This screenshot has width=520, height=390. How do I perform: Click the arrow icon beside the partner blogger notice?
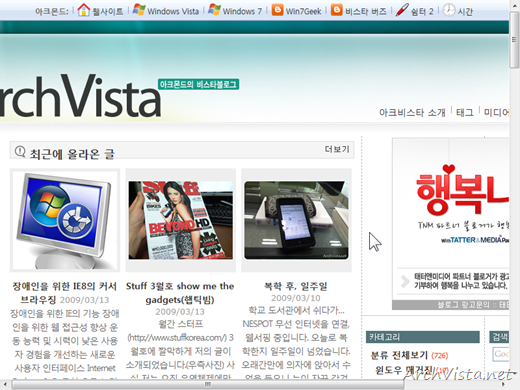(x=405, y=281)
